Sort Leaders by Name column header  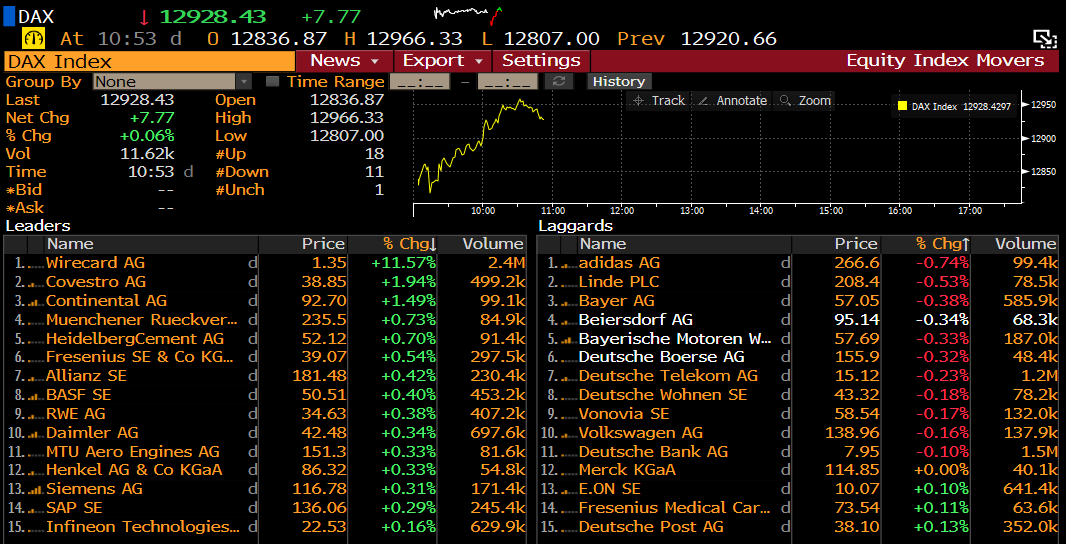pyautogui.click(x=152, y=244)
